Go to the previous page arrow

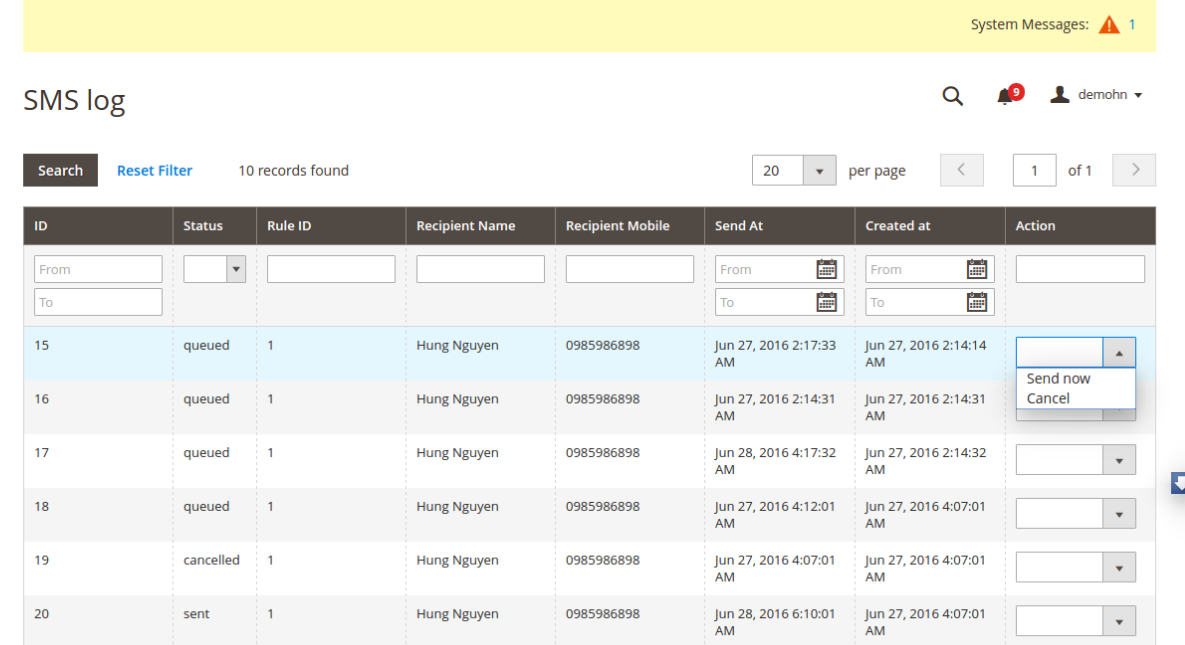961,170
